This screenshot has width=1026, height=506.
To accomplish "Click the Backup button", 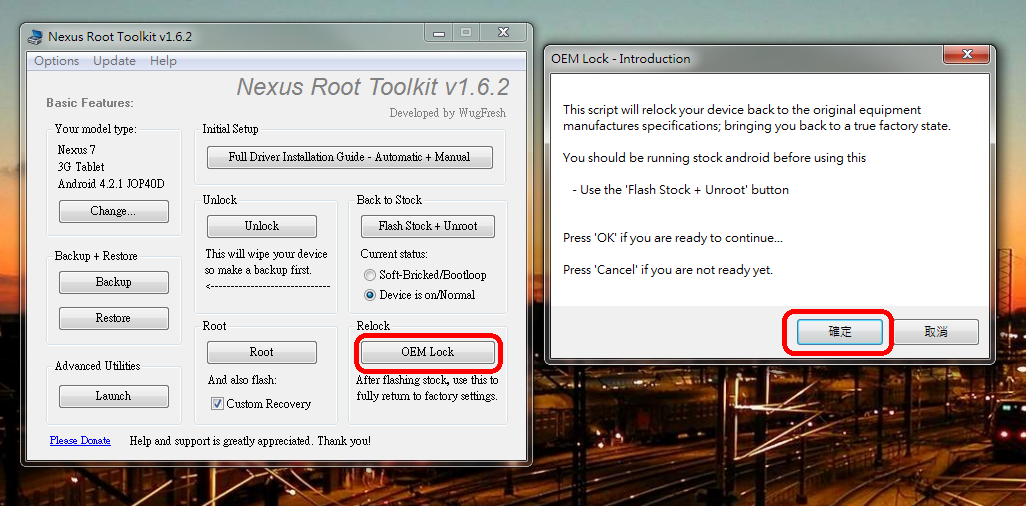I will (x=114, y=282).
